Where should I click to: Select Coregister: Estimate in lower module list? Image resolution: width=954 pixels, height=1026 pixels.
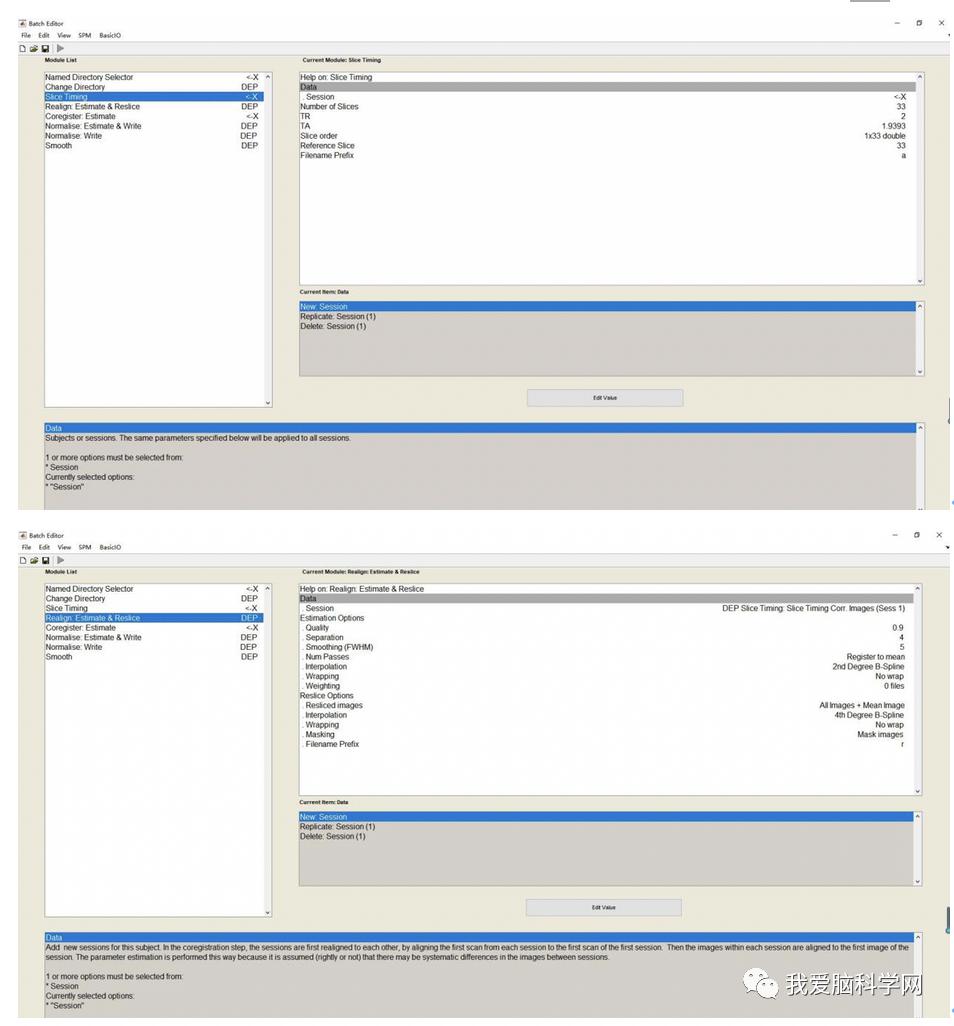153,628
